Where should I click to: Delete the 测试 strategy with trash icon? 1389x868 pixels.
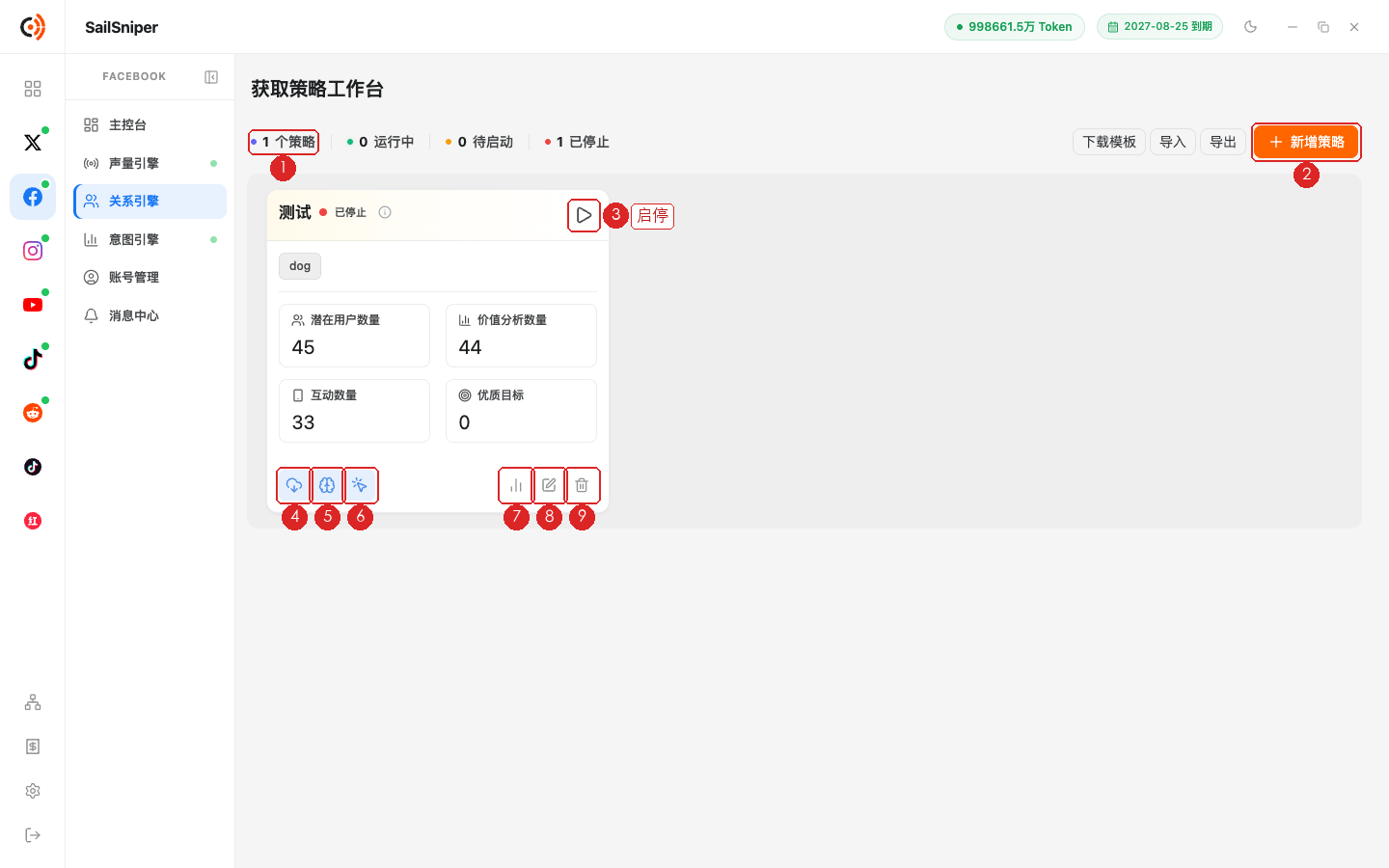[x=582, y=485]
